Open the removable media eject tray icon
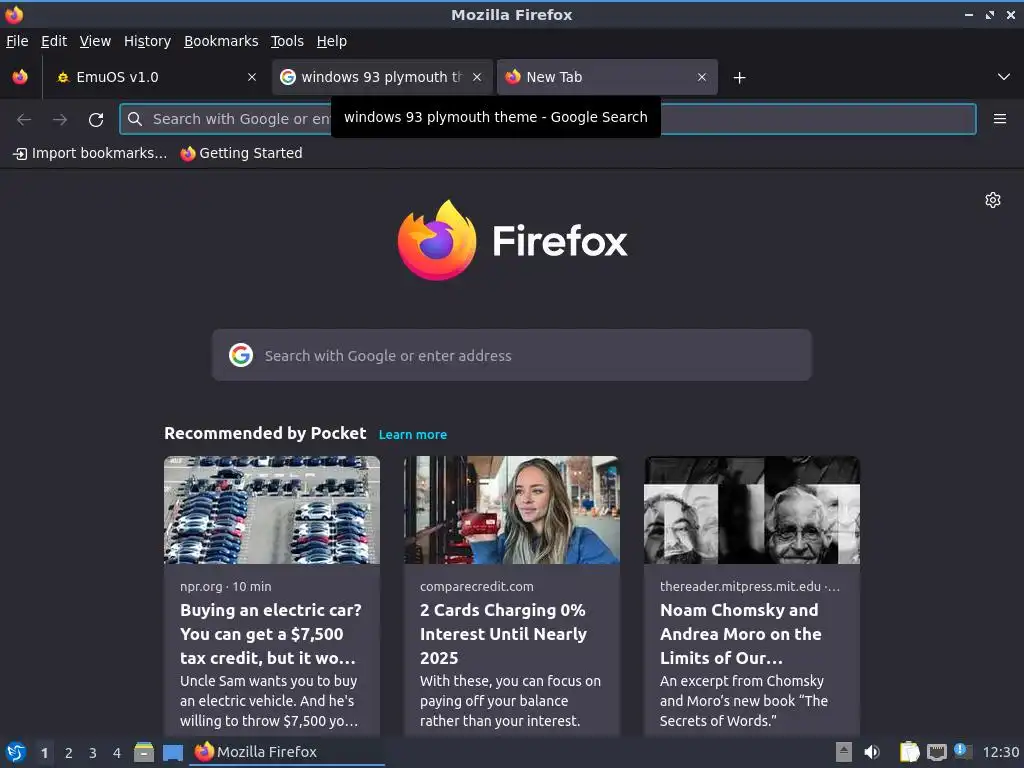1024x768 pixels. (844, 752)
